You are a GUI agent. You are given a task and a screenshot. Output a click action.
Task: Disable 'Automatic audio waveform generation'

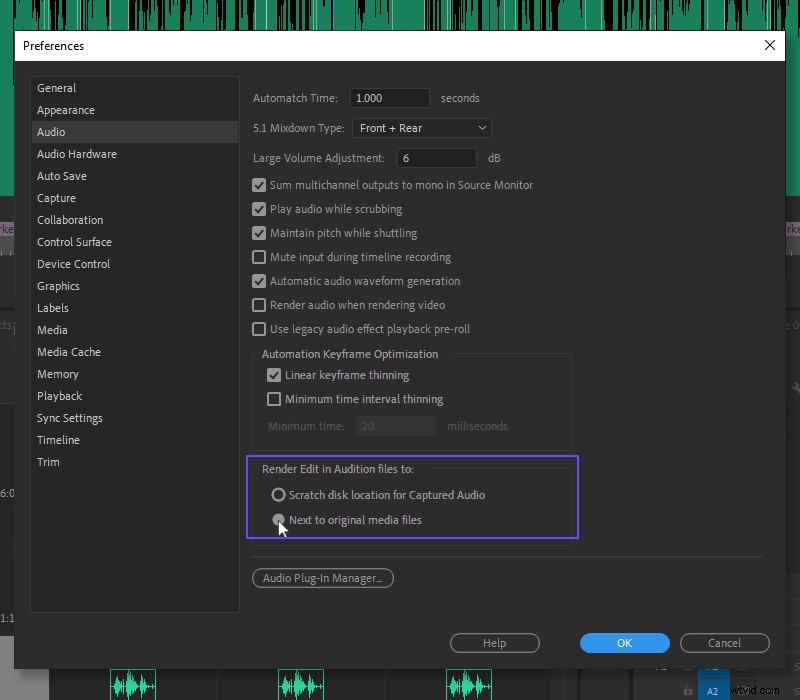(x=258, y=281)
